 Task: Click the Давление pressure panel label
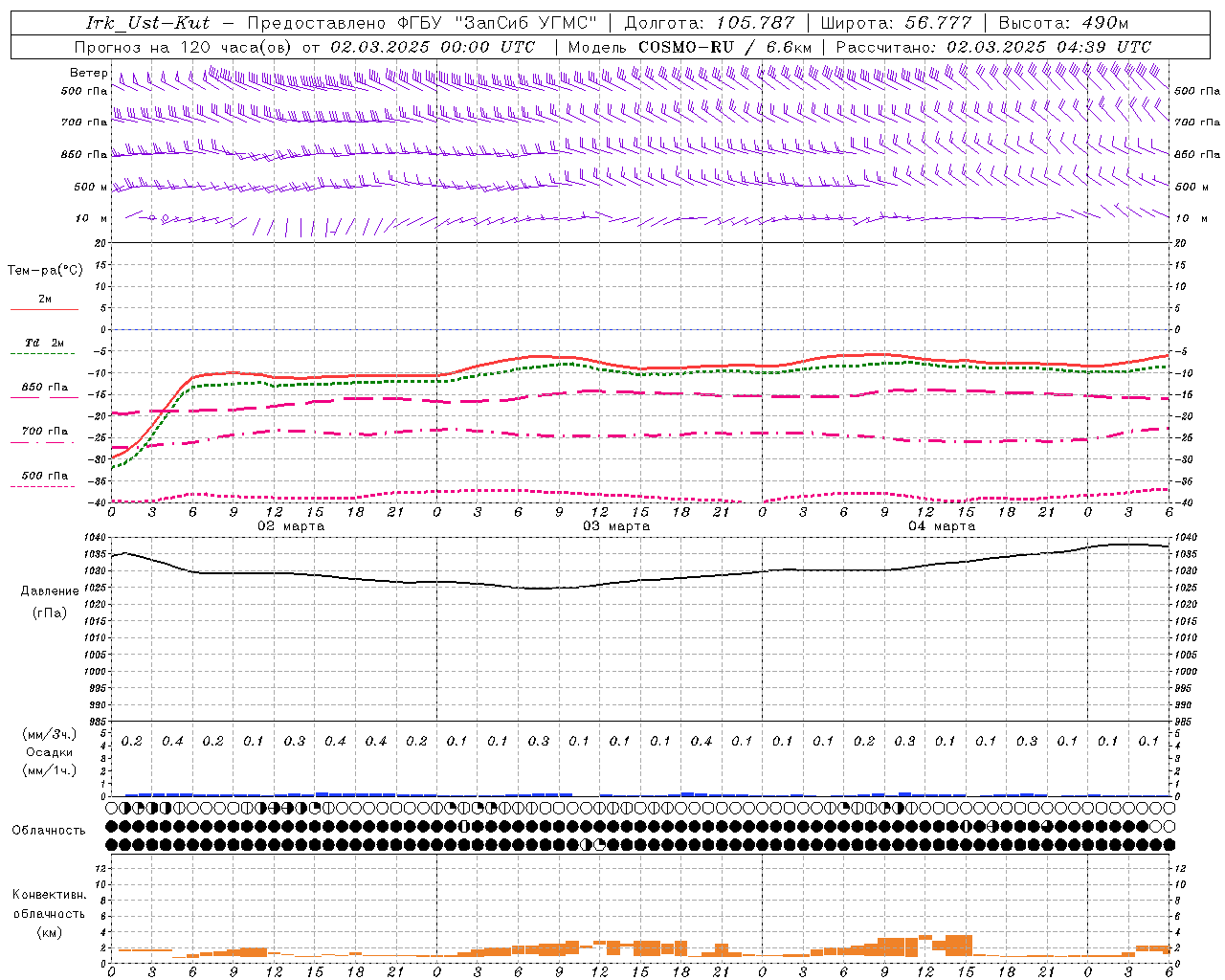point(50,591)
